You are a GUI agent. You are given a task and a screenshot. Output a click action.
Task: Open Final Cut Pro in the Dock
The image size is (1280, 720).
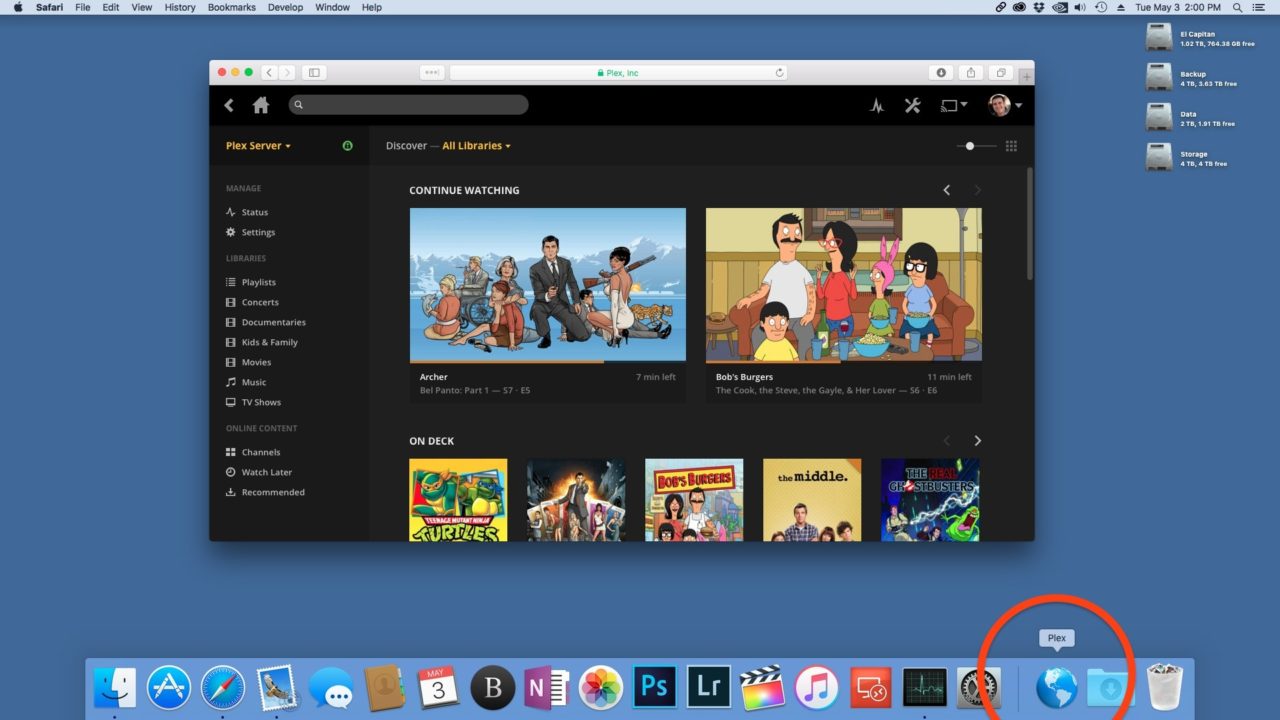763,688
